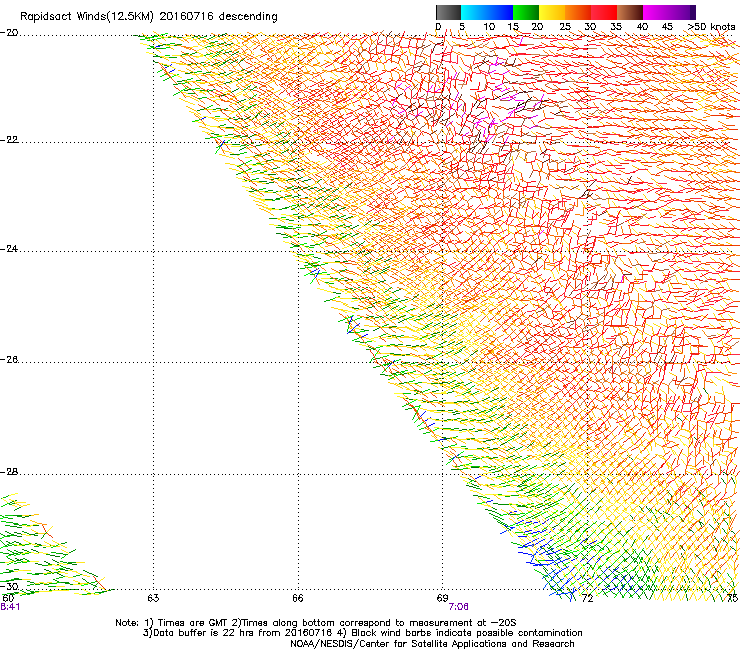Screen dimensions: 740x650
Task: Click the Rapidscat Winds title text
Action: click(149, 17)
